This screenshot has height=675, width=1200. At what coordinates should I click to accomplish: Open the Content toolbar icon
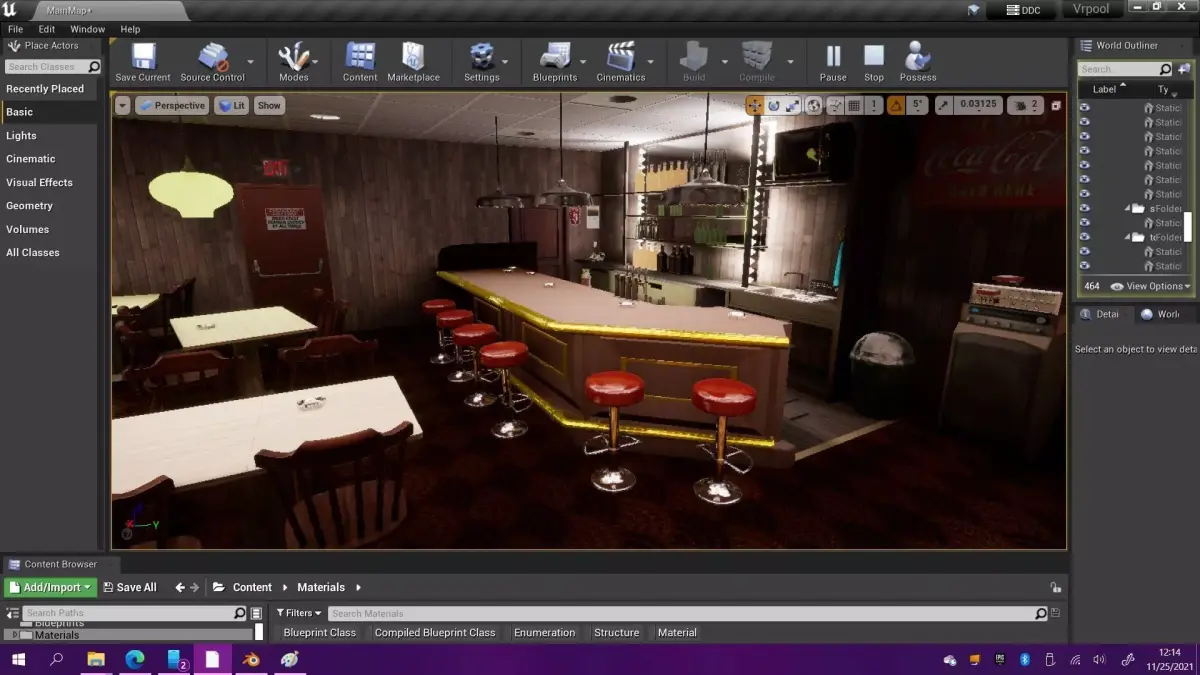point(360,61)
